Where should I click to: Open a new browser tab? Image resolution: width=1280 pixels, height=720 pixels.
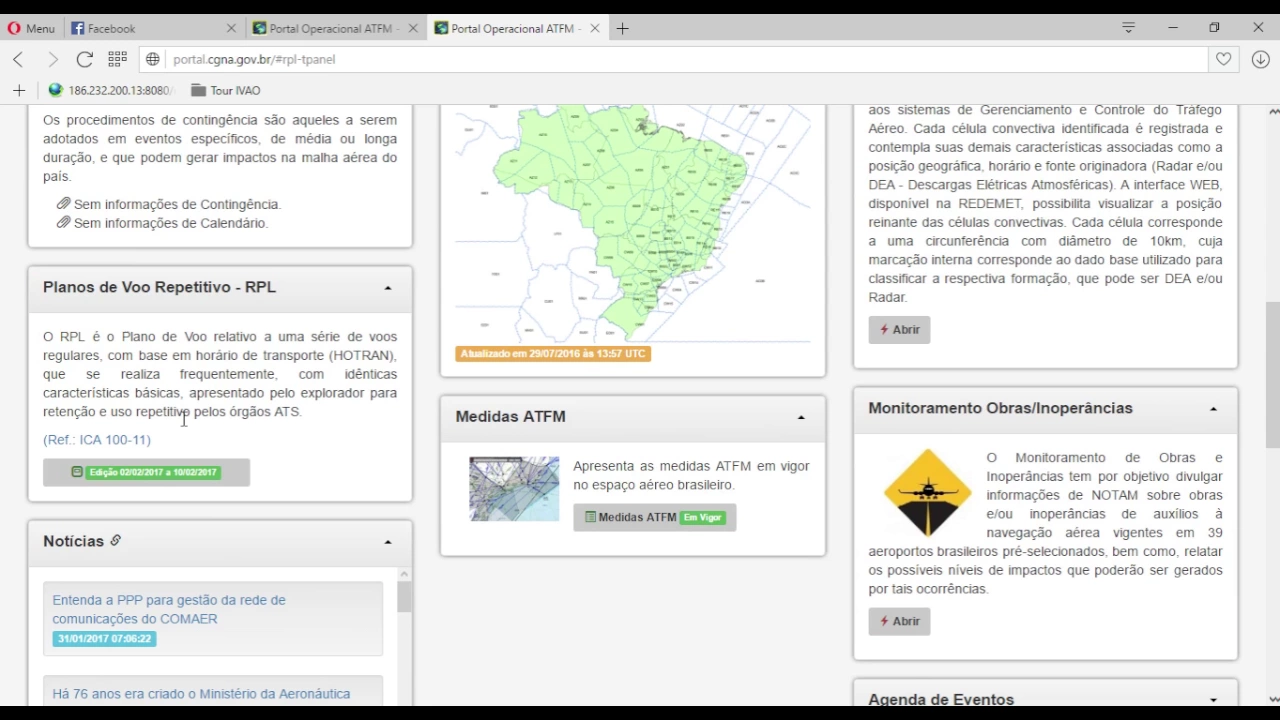pos(622,28)
